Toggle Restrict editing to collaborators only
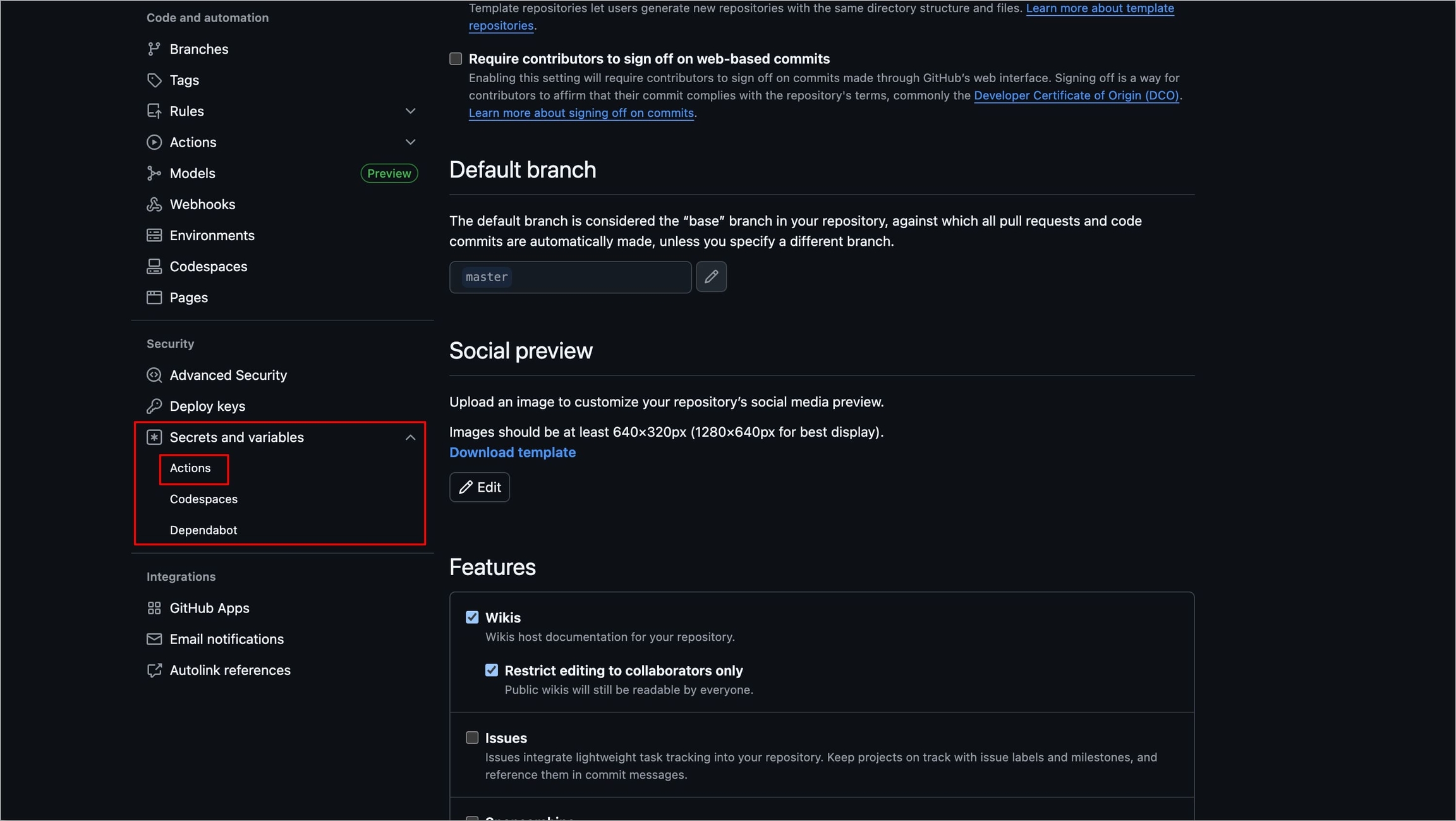This screenshot has width=1456, height=821. (492, 671)
